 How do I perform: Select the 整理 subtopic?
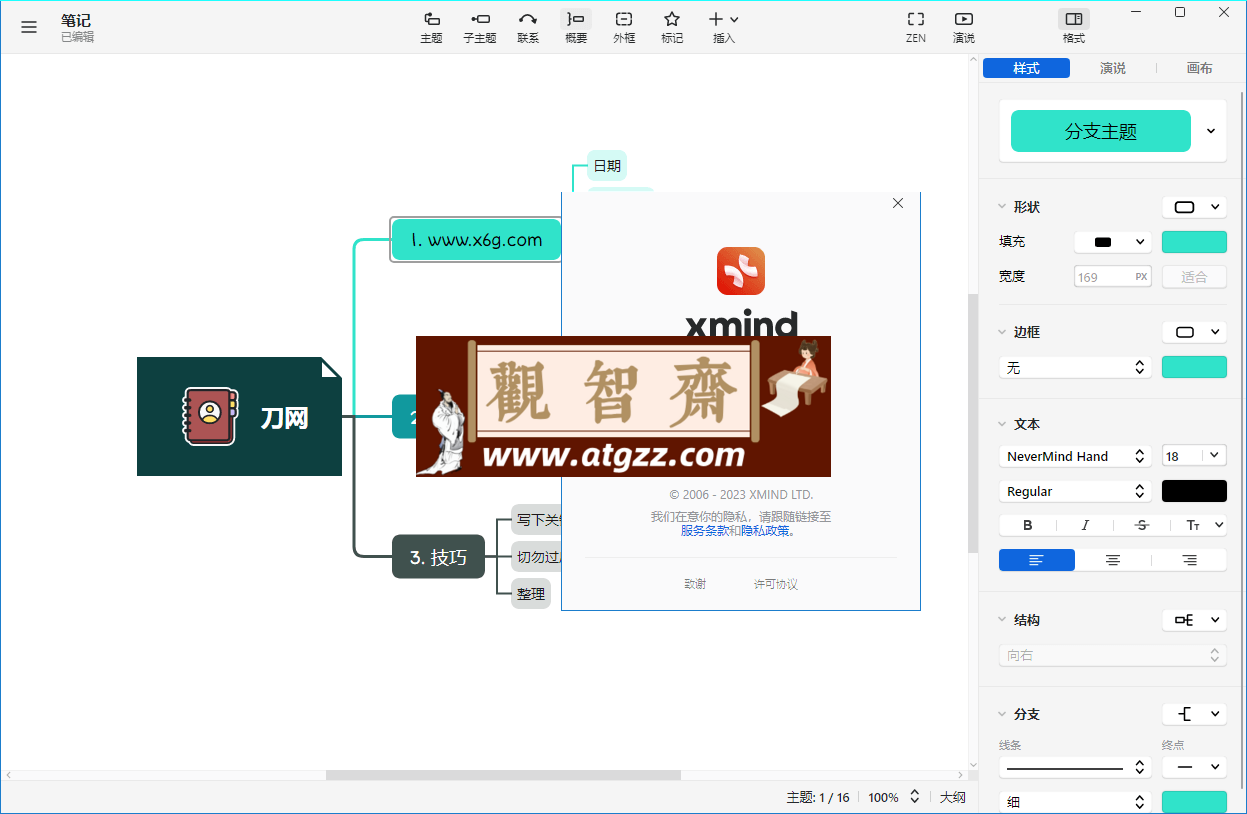click(531, 594)
